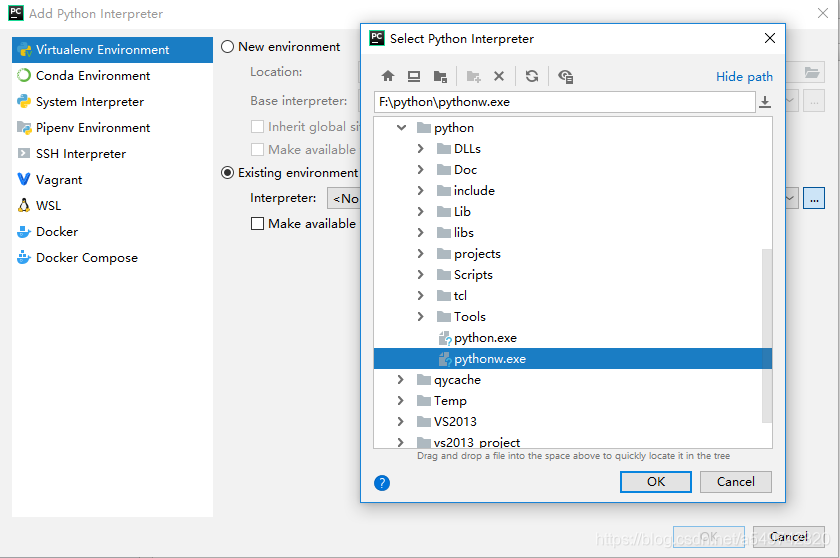
Task: Toggle disabled Make available checkbox under New environment
Action: coord(257,149)
